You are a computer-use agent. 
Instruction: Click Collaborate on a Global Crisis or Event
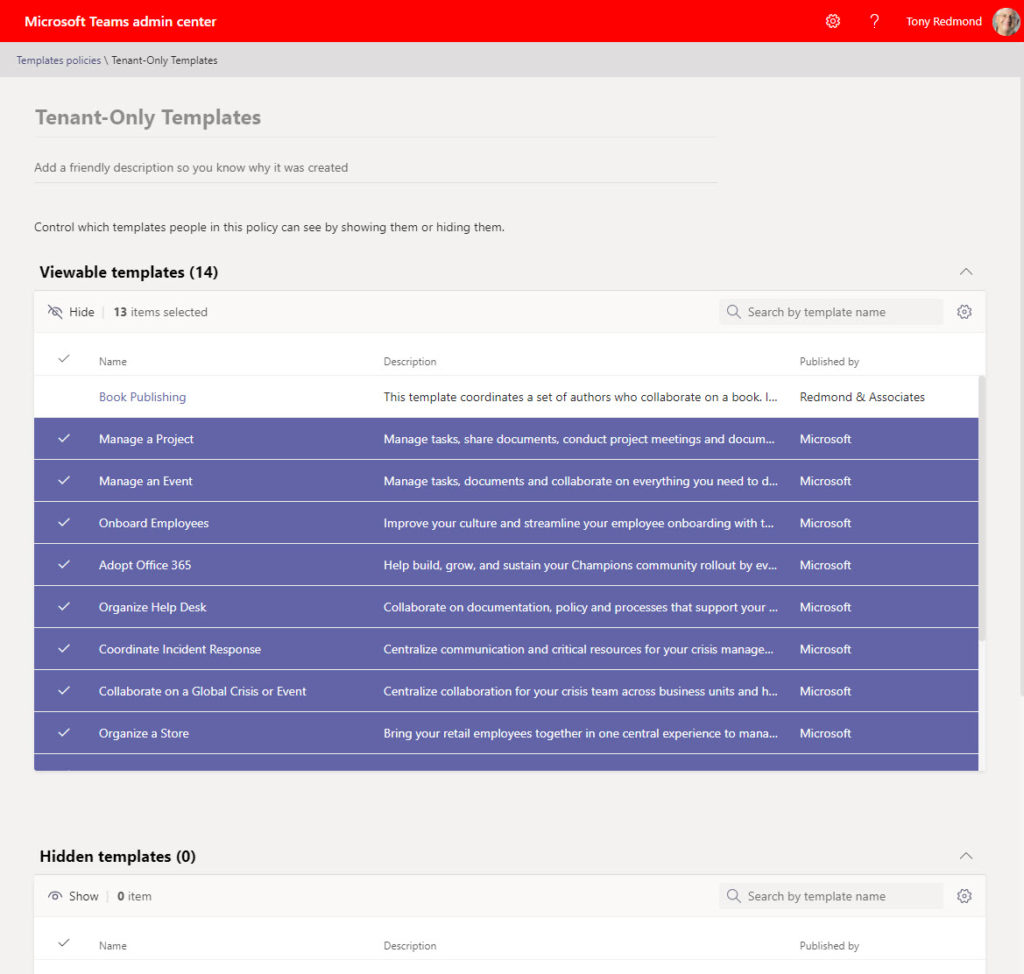point(202,691)
